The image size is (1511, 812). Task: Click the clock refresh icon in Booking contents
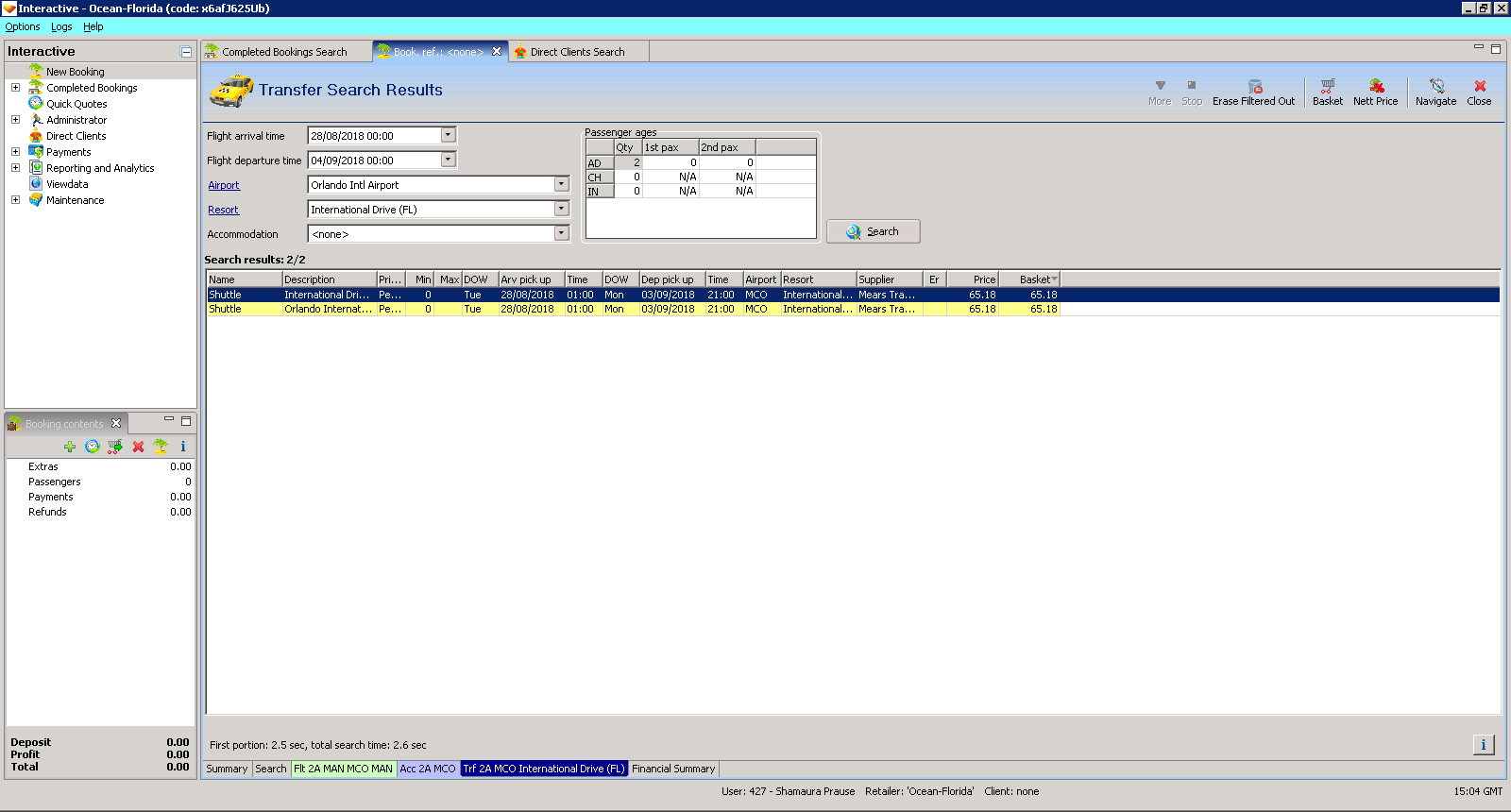93,447
